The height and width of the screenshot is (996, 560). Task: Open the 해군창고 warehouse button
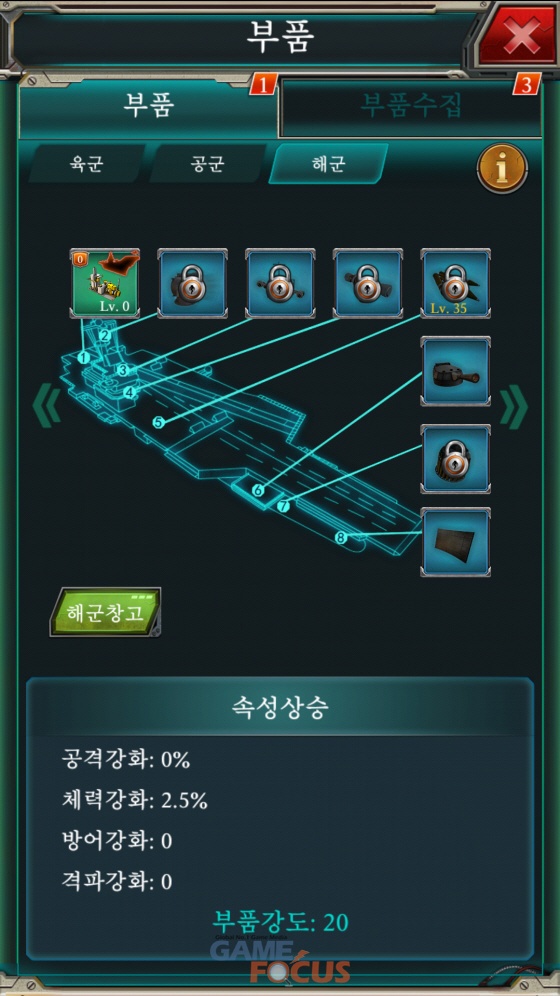pyautogui.click(x=105, y=612)
